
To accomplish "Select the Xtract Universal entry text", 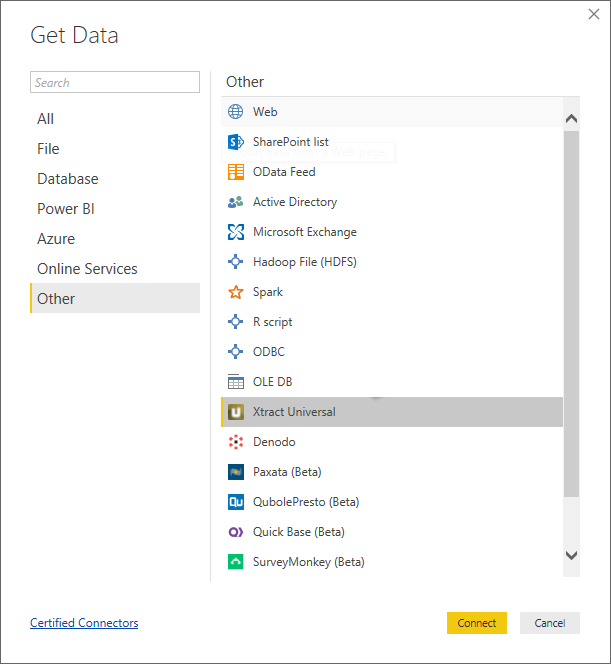I will coord(294,412).
